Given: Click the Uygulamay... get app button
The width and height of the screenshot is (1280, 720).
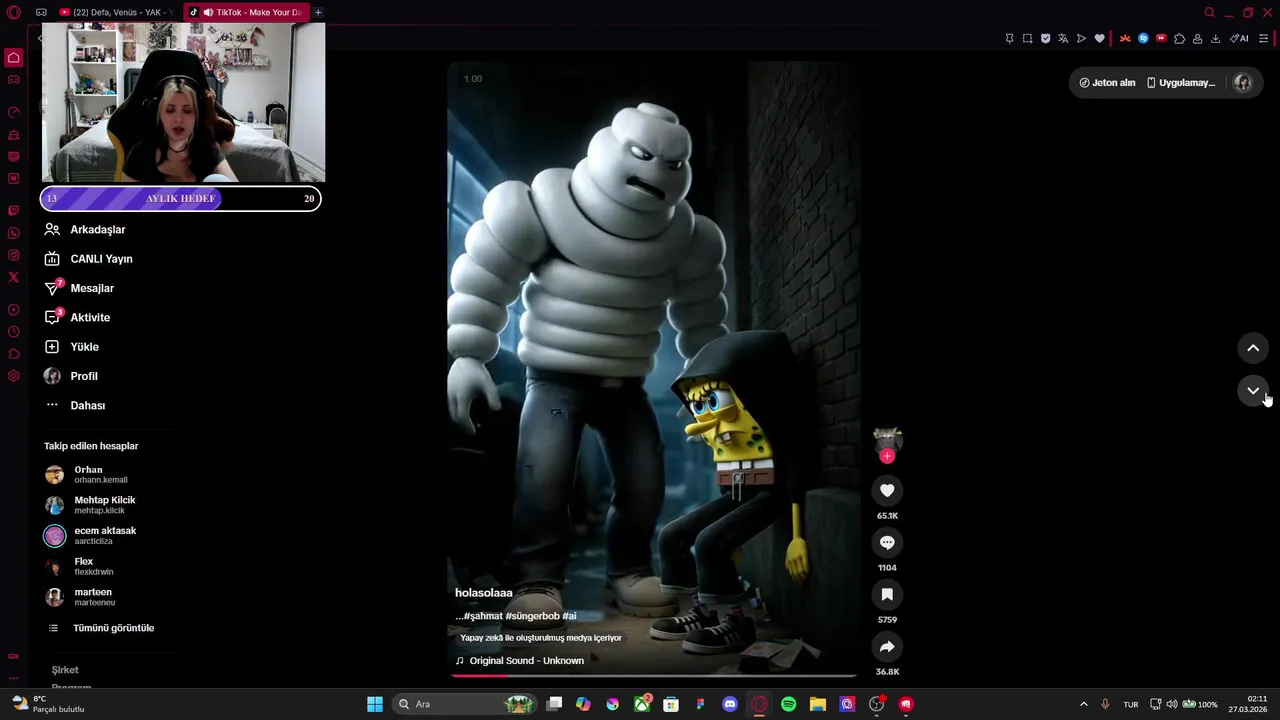Looking at the screenshot, I should coord(1180,83).
